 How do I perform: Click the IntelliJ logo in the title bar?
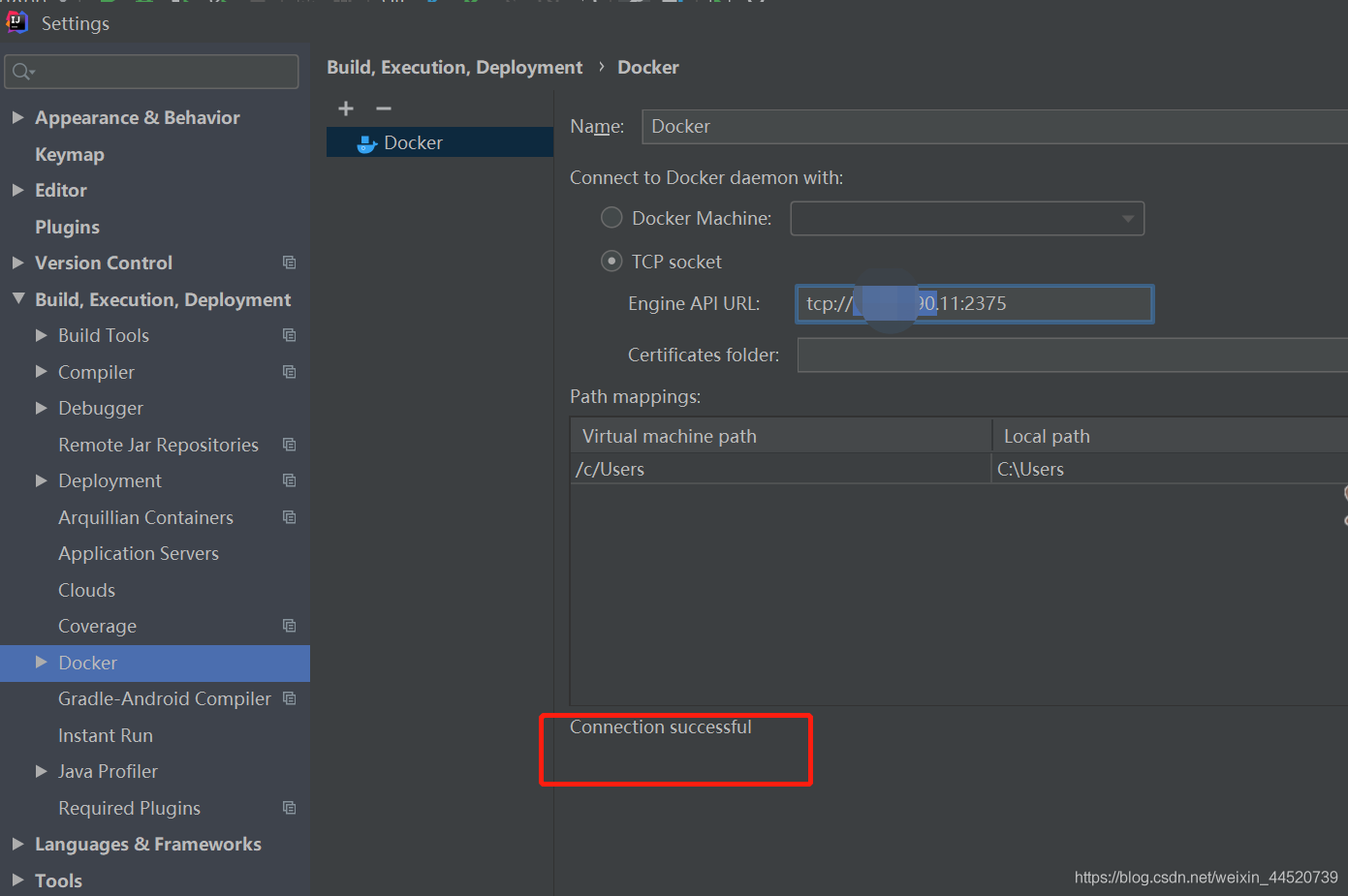tap(17, 22)
